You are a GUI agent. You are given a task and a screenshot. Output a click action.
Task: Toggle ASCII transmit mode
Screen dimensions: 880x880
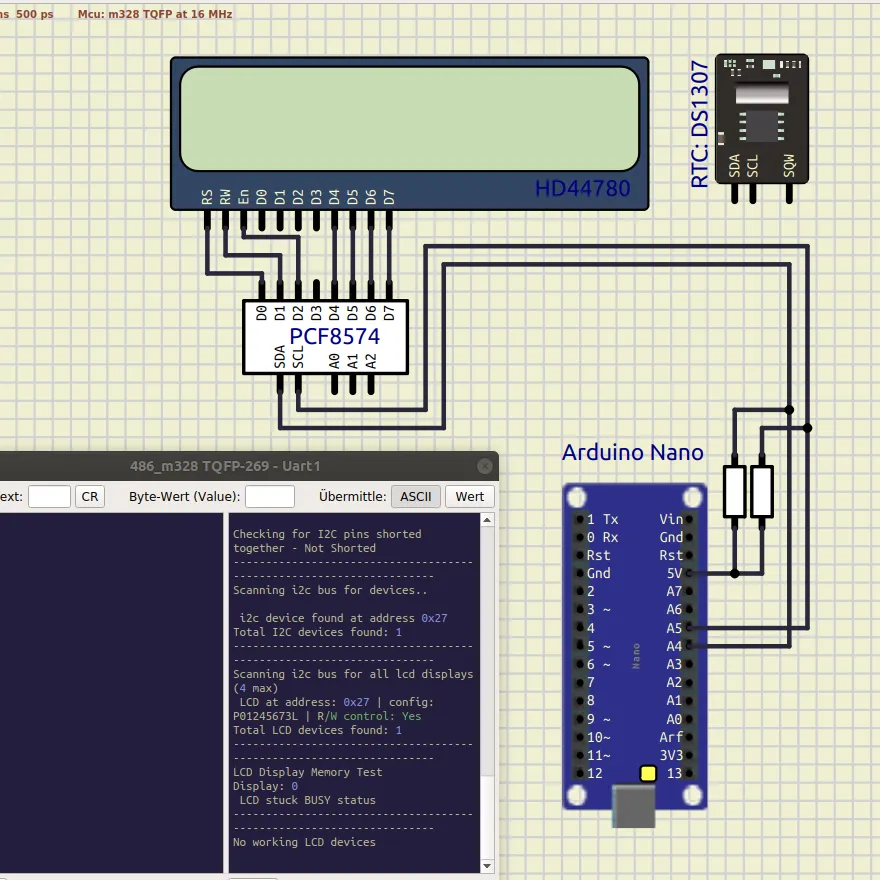pyautogui.click(x=416, y=497)
